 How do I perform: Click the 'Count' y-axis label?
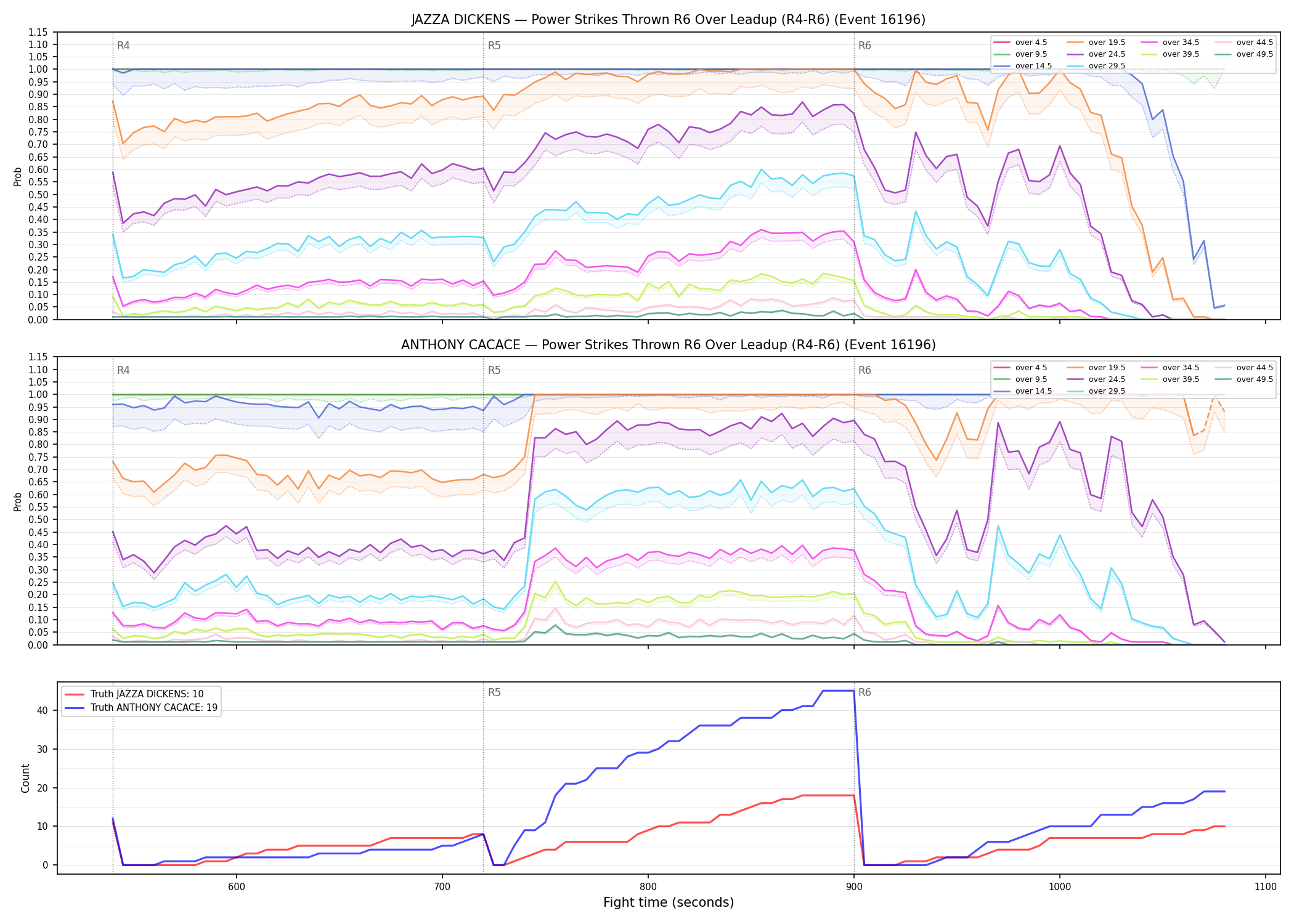[25, 778]
